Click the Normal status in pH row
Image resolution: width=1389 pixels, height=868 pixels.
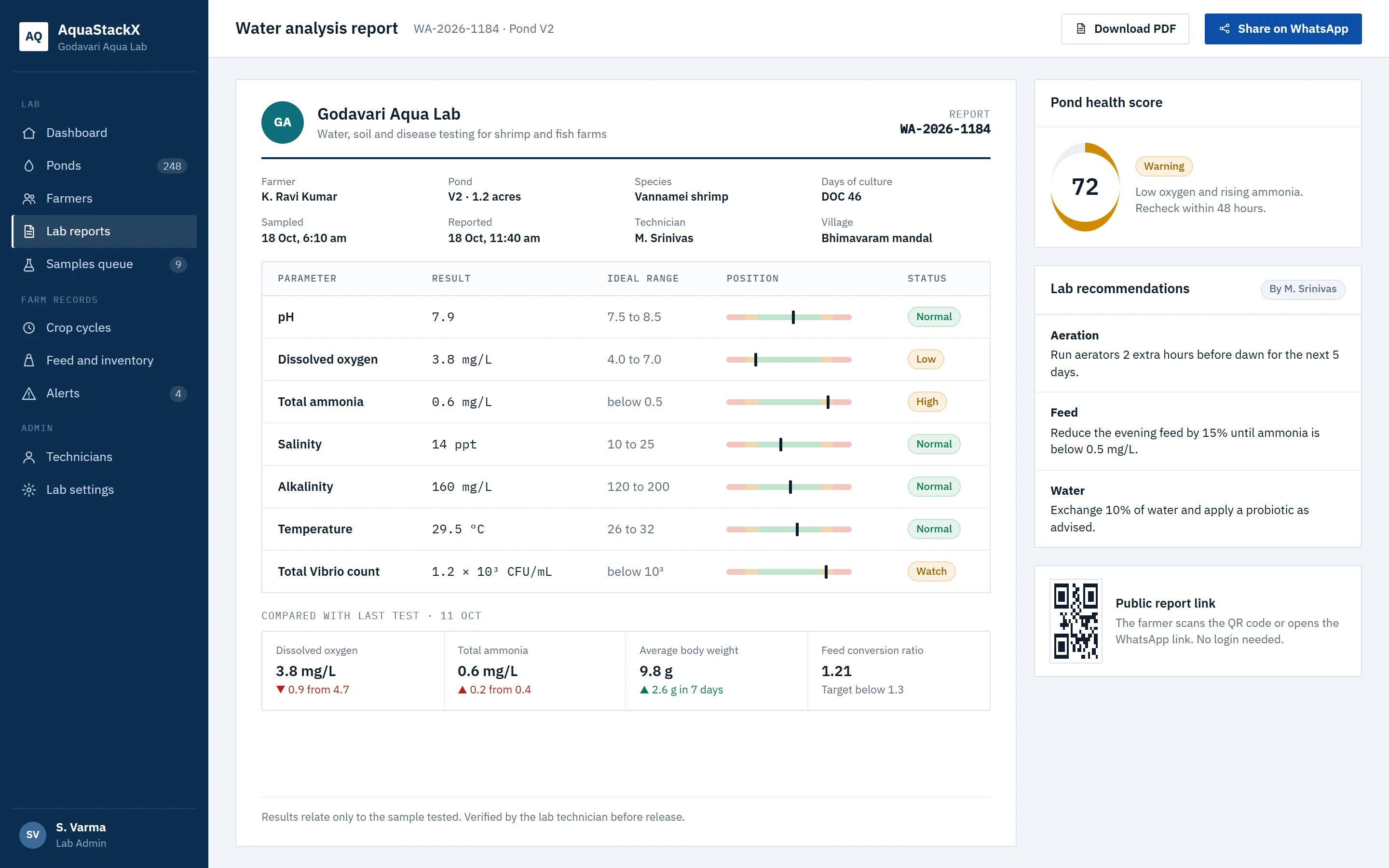tap(933, 317)
